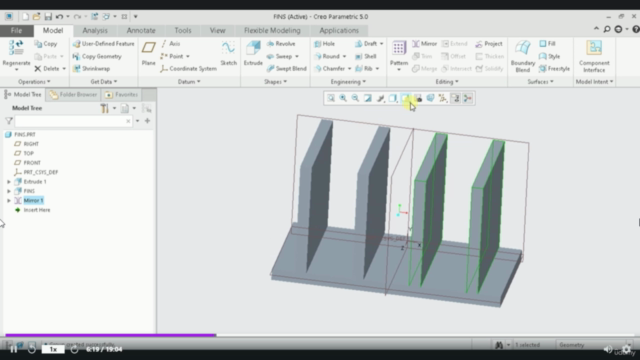Click User-Defined Feature
Image resolution: width=640 pixels, height=360 pixels.
click(103, 44)
